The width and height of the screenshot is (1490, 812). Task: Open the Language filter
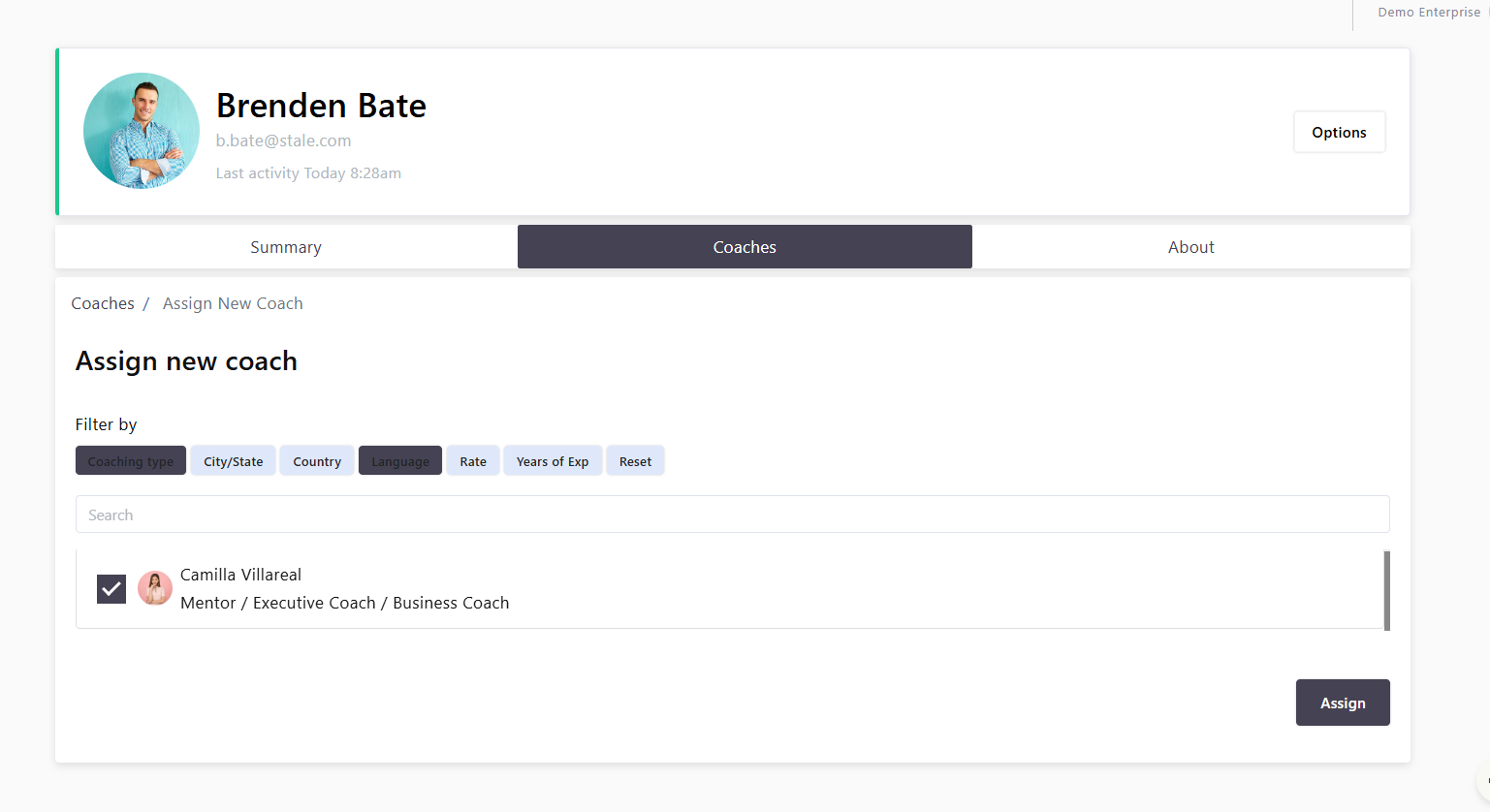(400, 461)
